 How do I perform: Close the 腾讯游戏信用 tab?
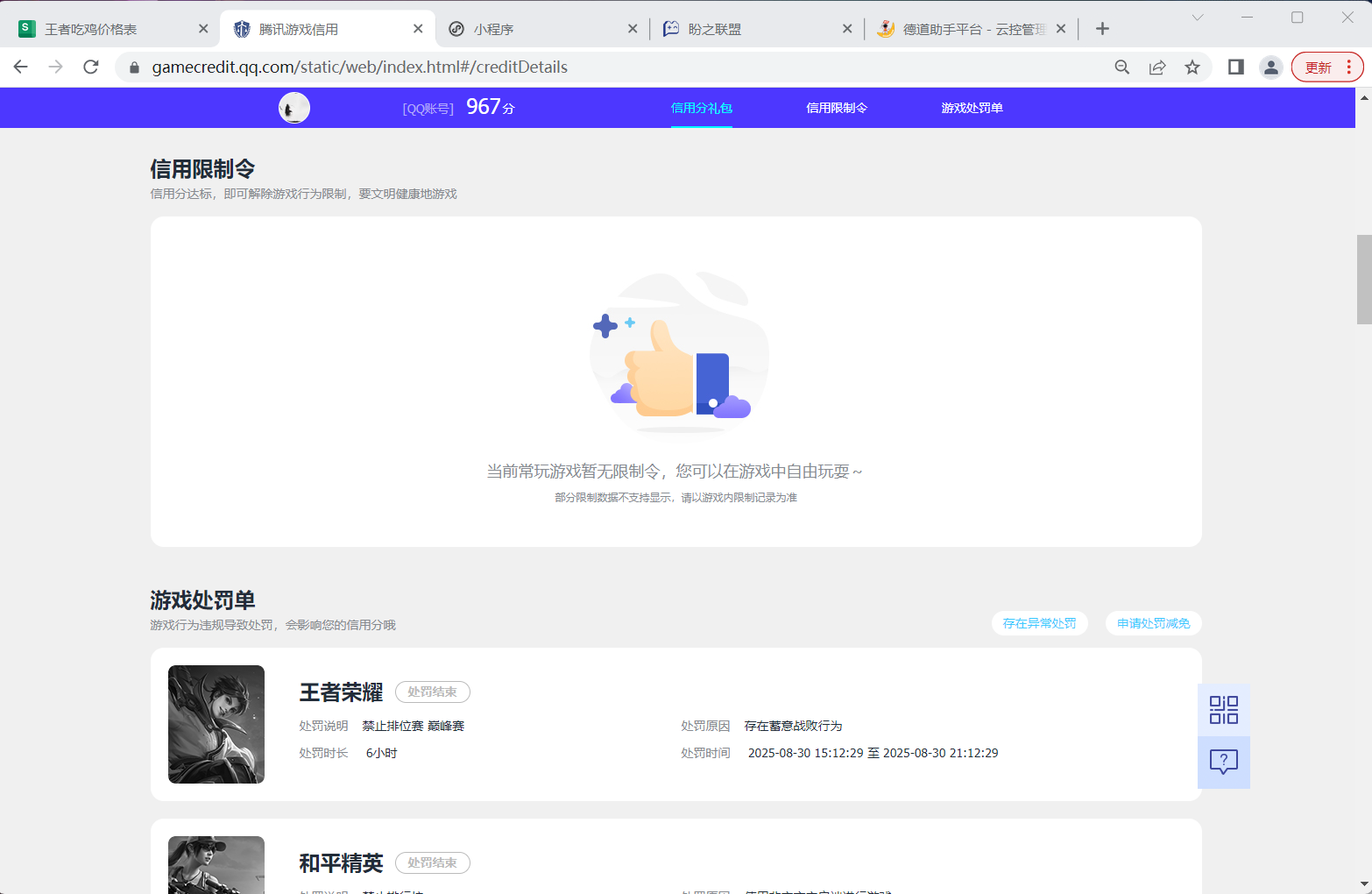coord(418,29)
